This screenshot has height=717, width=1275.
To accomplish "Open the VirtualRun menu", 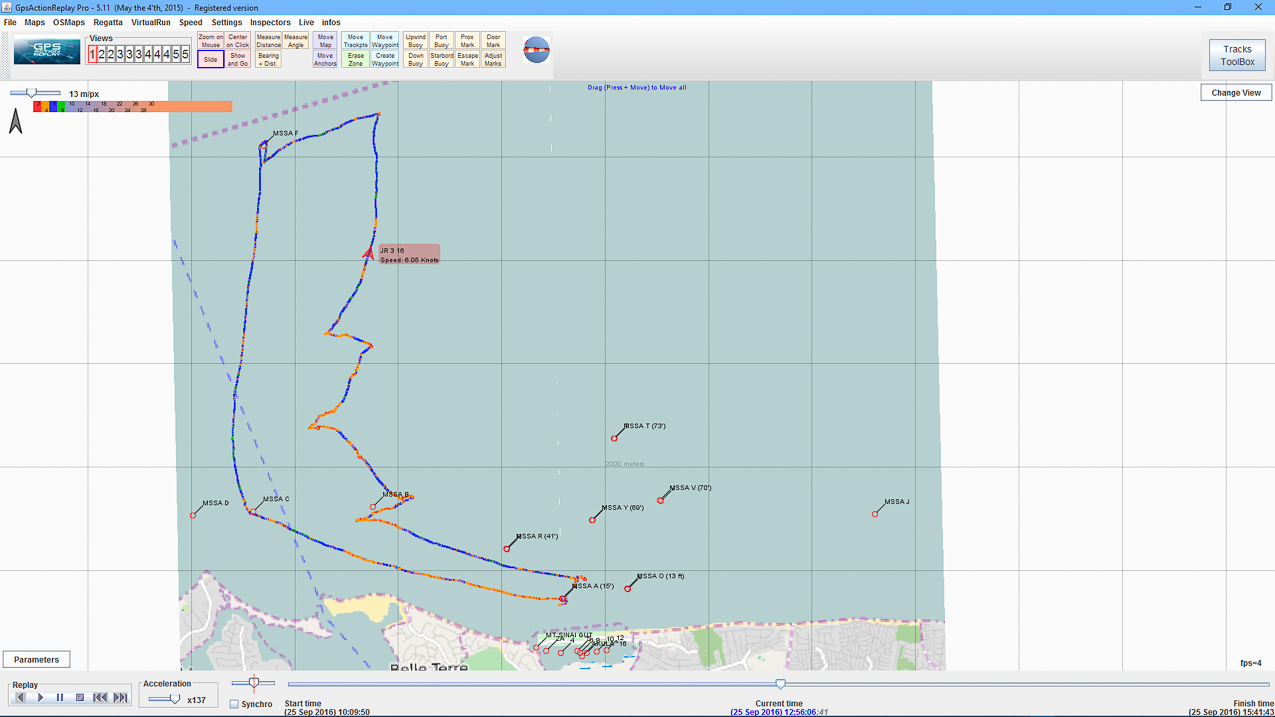I will pyautogui.click(x=151, y=22).
